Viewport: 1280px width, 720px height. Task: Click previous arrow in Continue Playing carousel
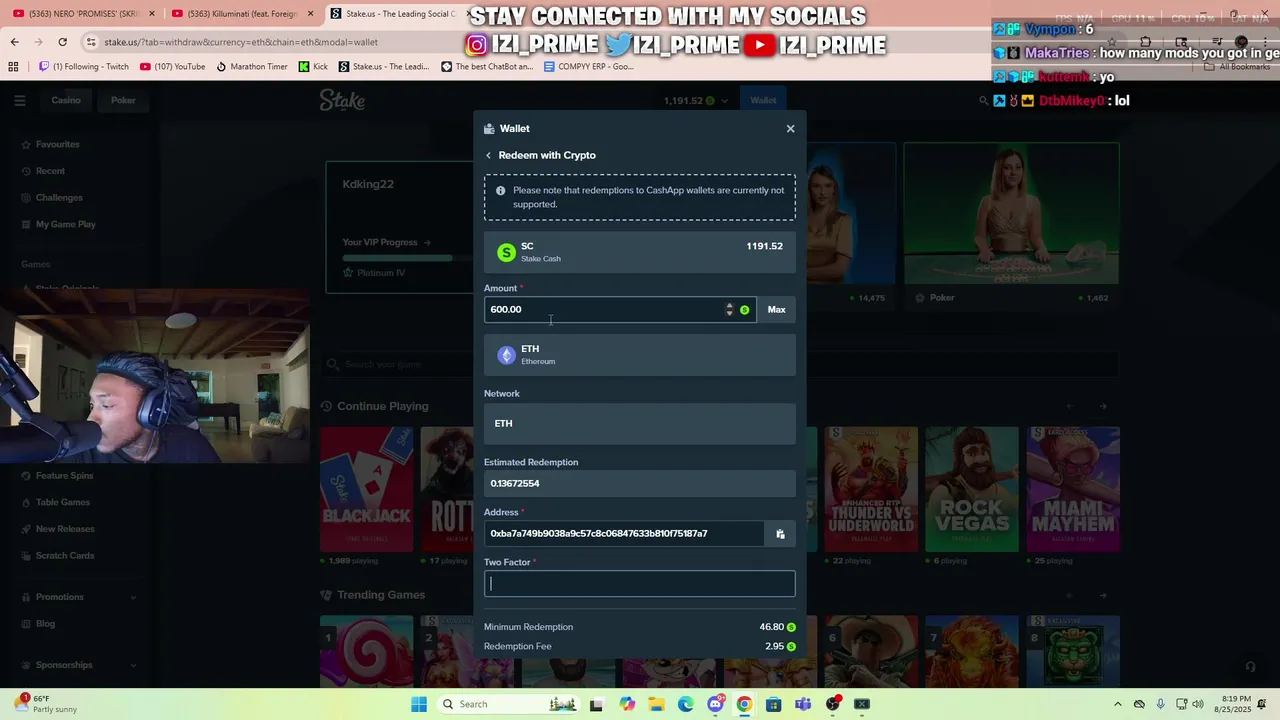click(x=1070, y=406)
